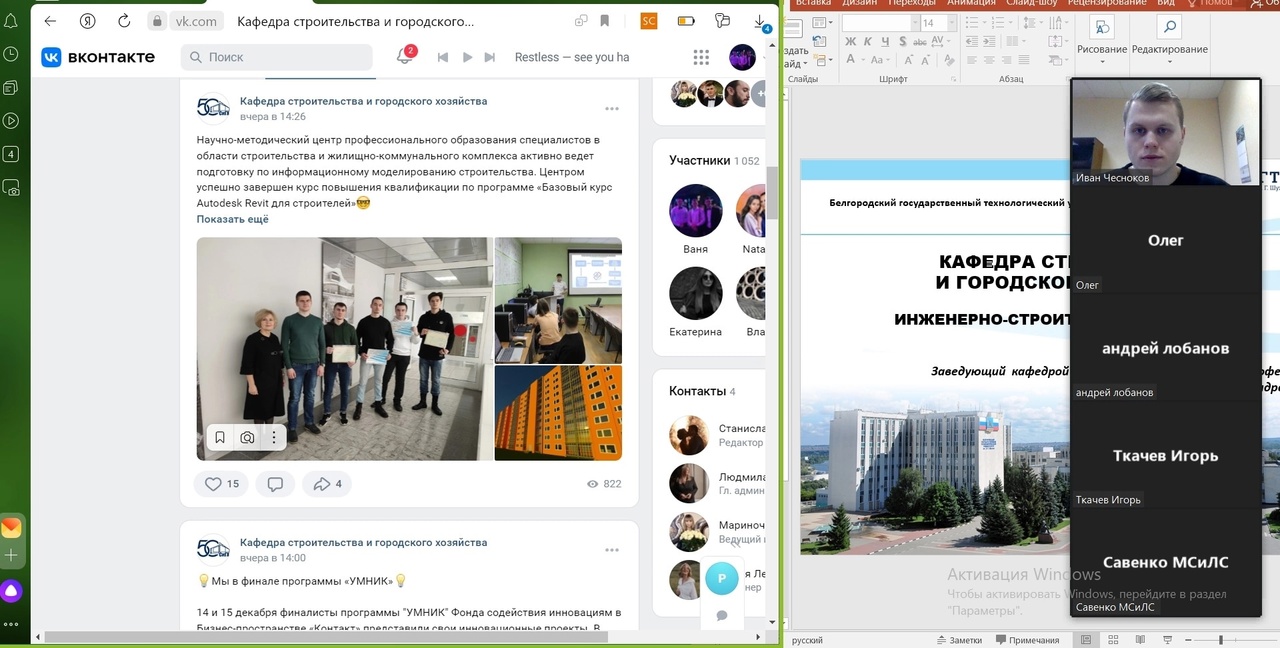Like the Revit course post
The image size is (1280, 648).
(x=223, y=484)
